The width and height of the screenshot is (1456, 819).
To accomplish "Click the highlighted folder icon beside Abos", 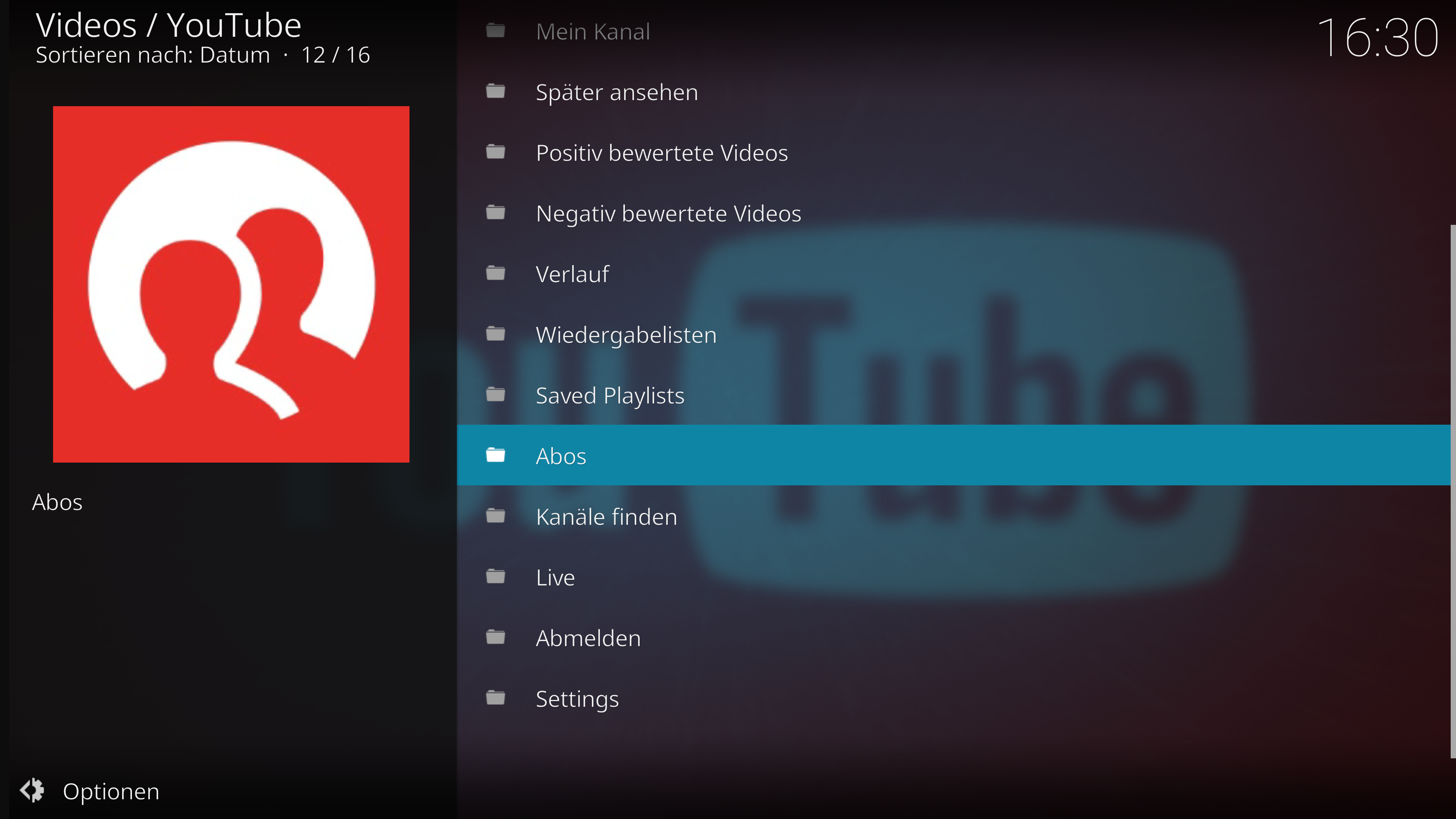I will pos(496,455).
